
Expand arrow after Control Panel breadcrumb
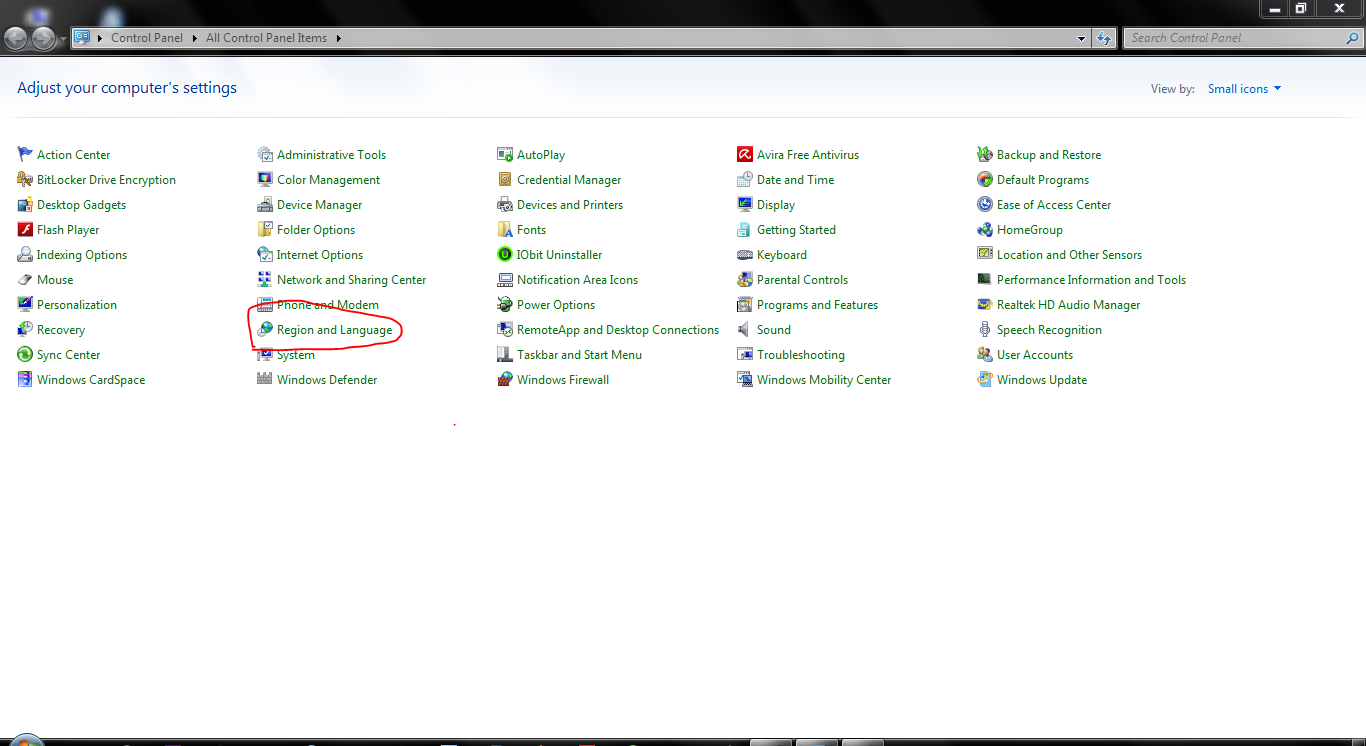tap(194, 38)
